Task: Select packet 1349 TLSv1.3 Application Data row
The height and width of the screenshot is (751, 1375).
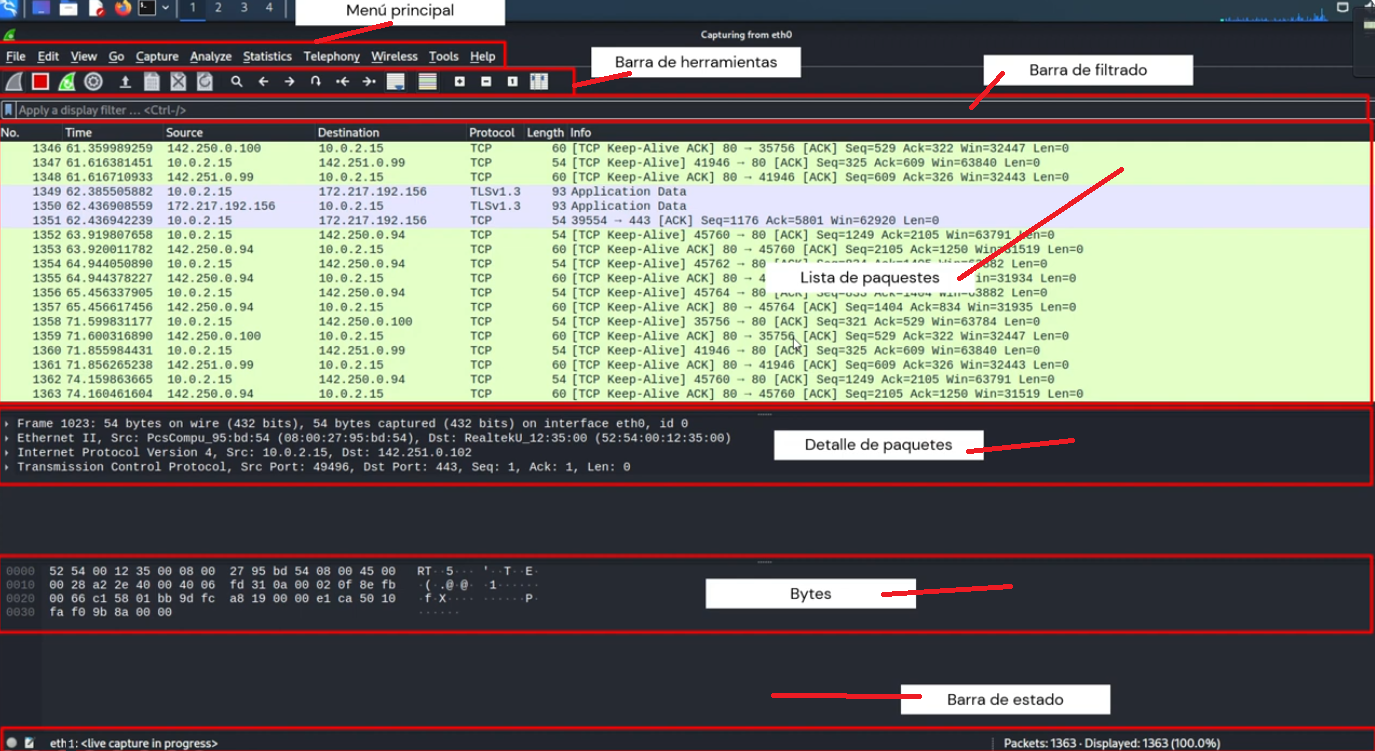Action: tap(684, 191)
